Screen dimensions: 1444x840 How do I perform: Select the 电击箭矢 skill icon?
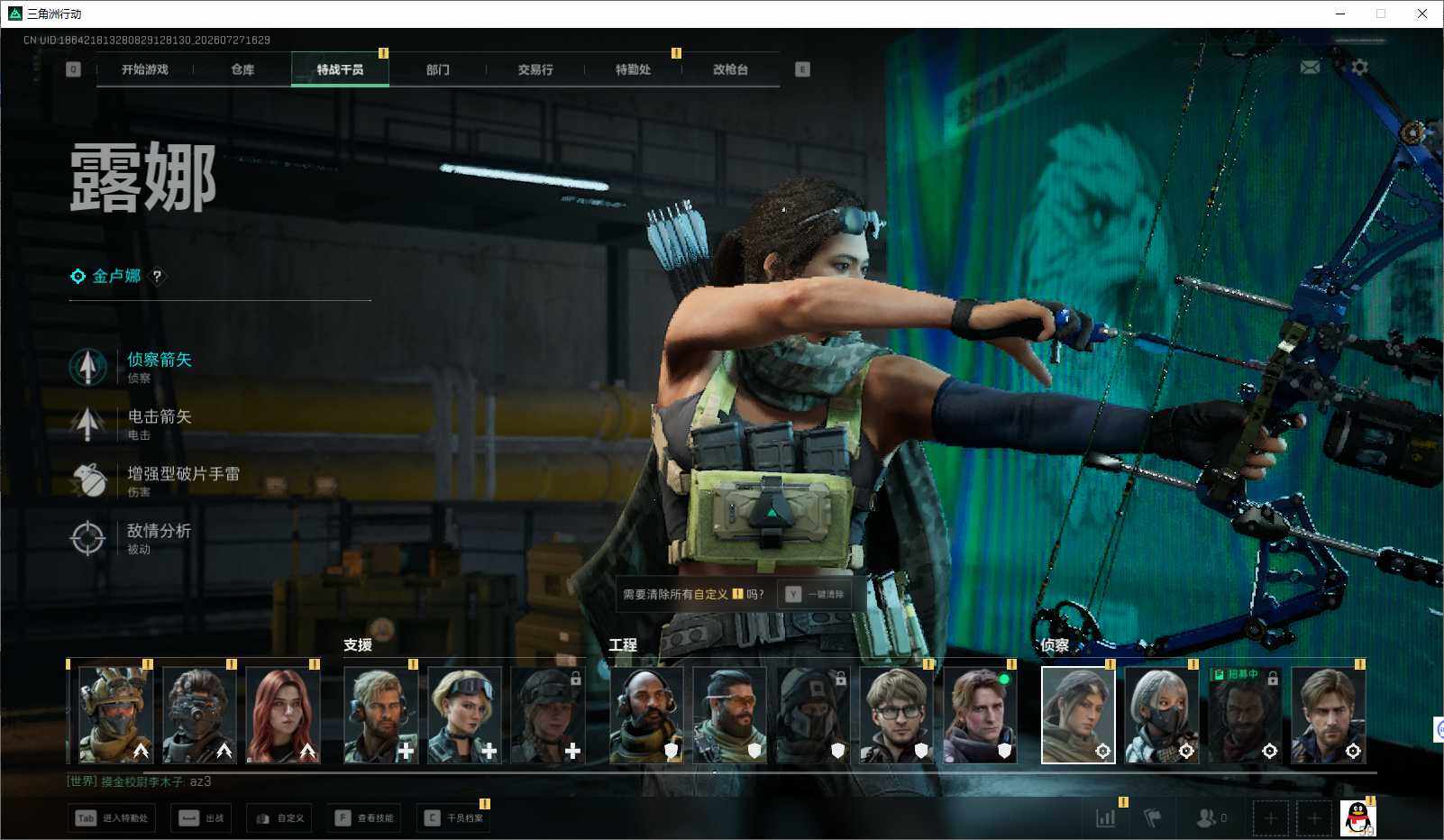[87, 424]
